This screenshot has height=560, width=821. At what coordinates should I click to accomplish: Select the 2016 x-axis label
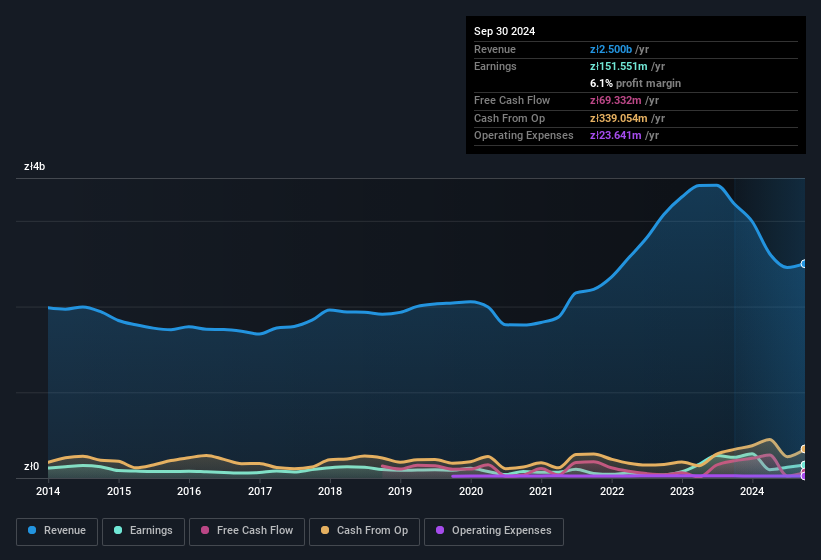[189, 491]
